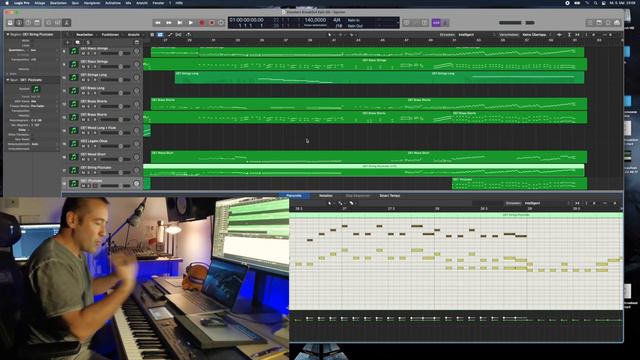Click the Duplicate Track button
640x360 pixels.
(78, 42)
